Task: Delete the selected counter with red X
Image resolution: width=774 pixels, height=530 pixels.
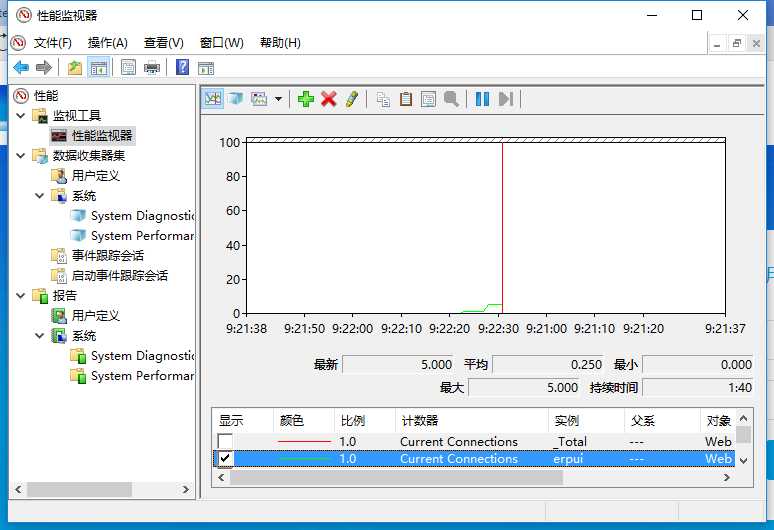Action: tap(329, 99)
